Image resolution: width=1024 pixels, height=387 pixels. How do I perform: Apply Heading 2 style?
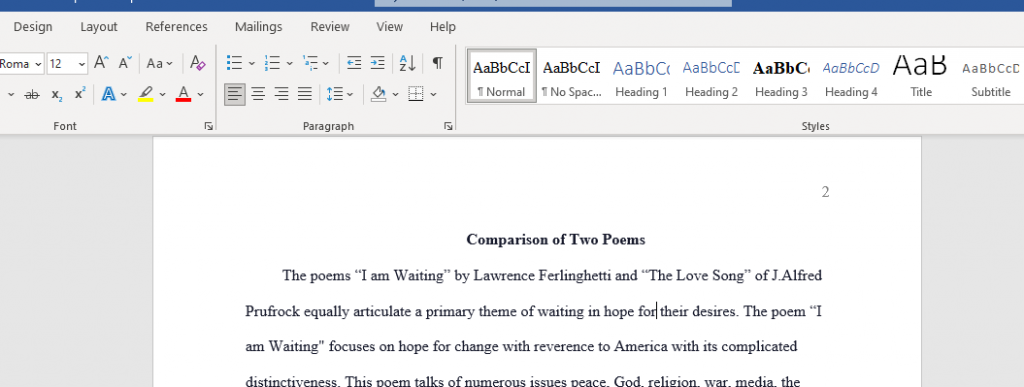(x=711, y=76)
